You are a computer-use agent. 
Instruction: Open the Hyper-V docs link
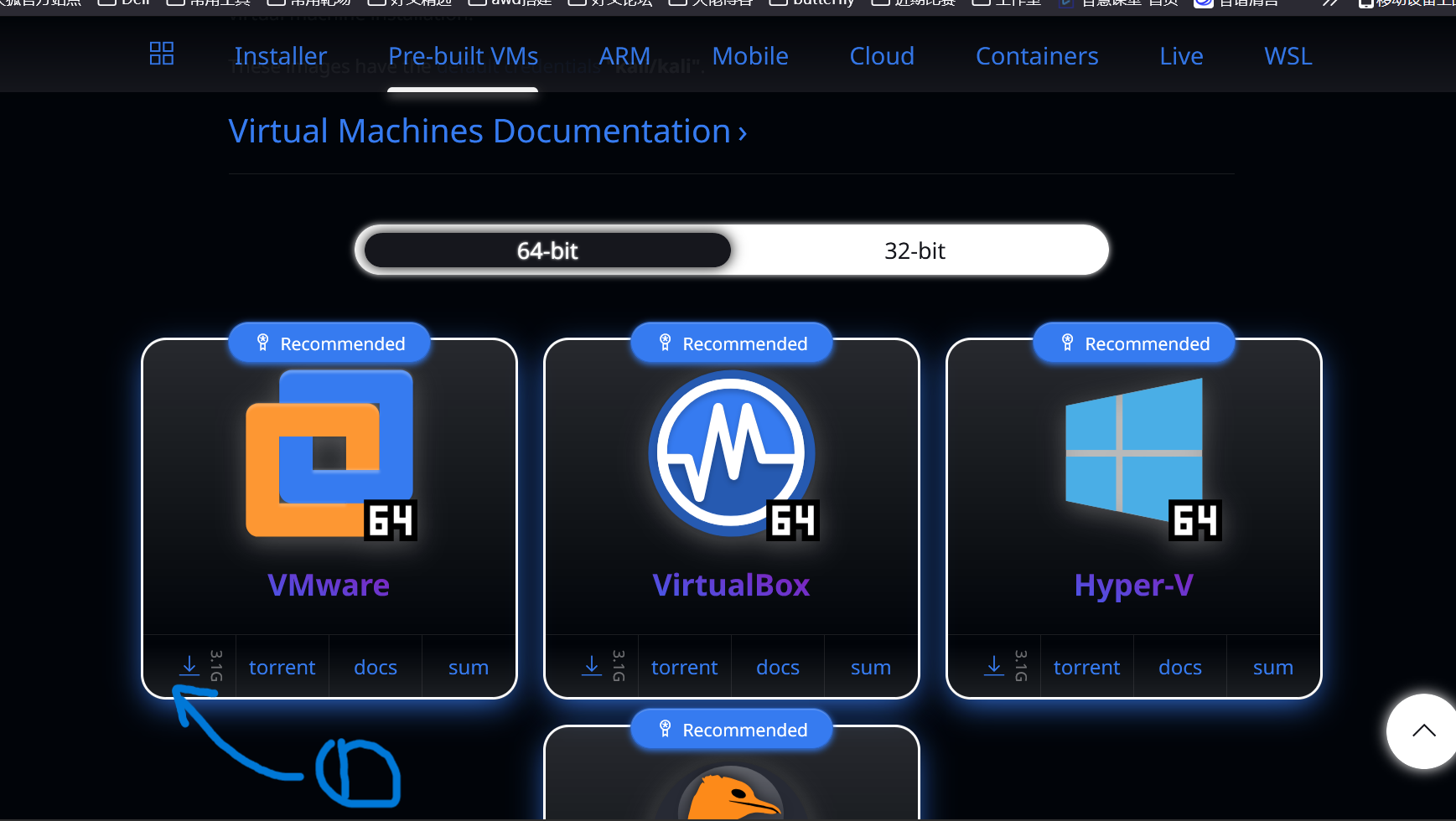(x=1180, y=667)
